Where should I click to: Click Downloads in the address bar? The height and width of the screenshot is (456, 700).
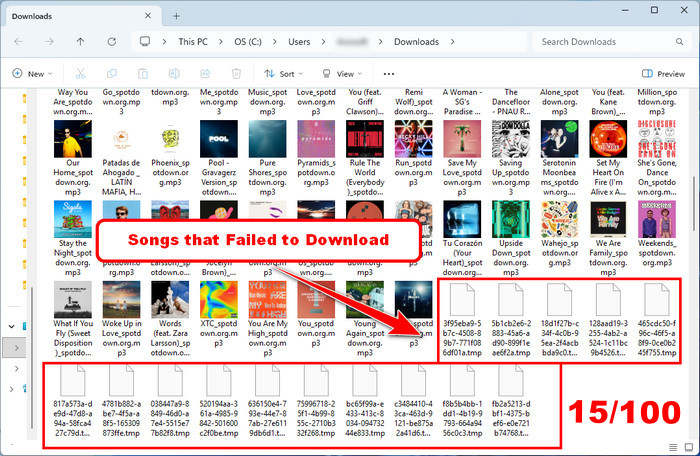click(416, 42)
